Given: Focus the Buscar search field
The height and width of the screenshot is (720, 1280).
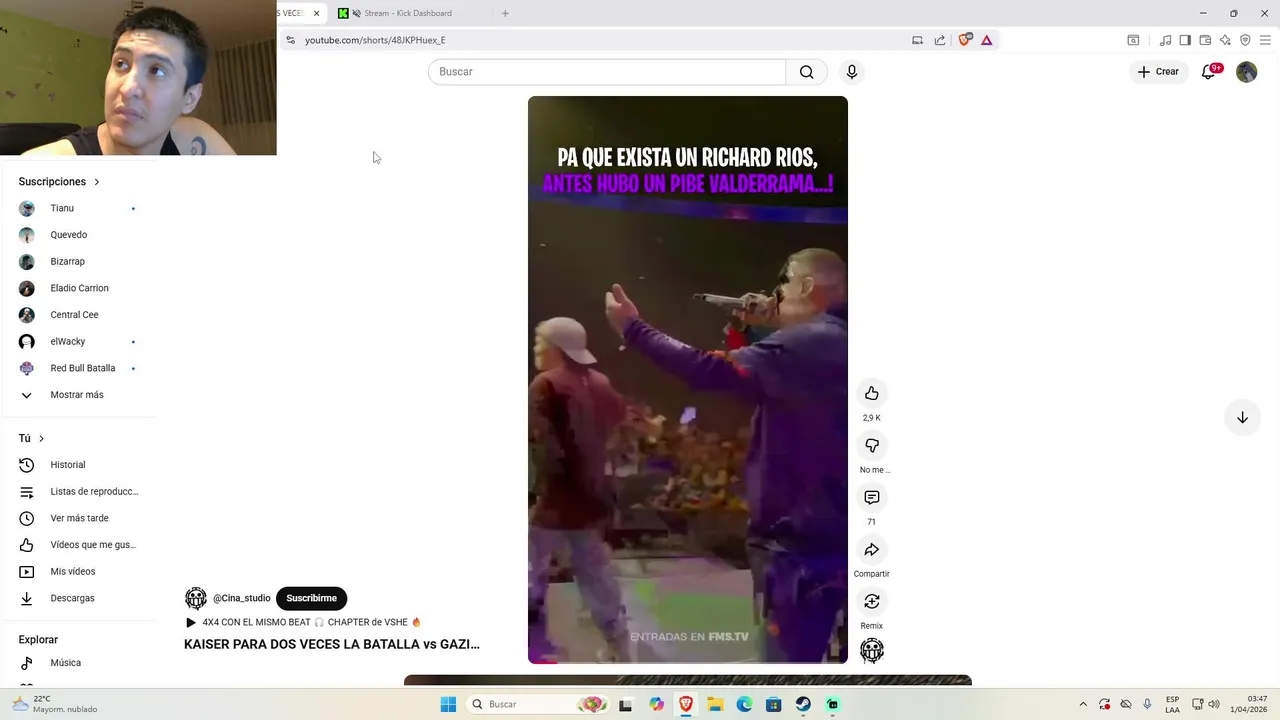Looking at the screenshot, I should click(x=607, y=72).
